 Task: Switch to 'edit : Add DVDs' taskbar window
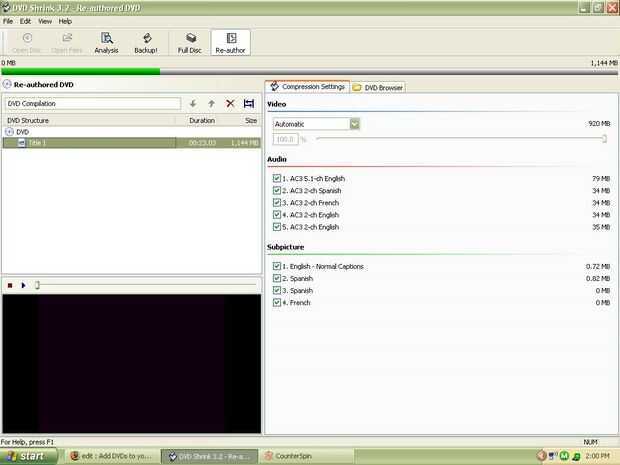(x=112, y=456)
